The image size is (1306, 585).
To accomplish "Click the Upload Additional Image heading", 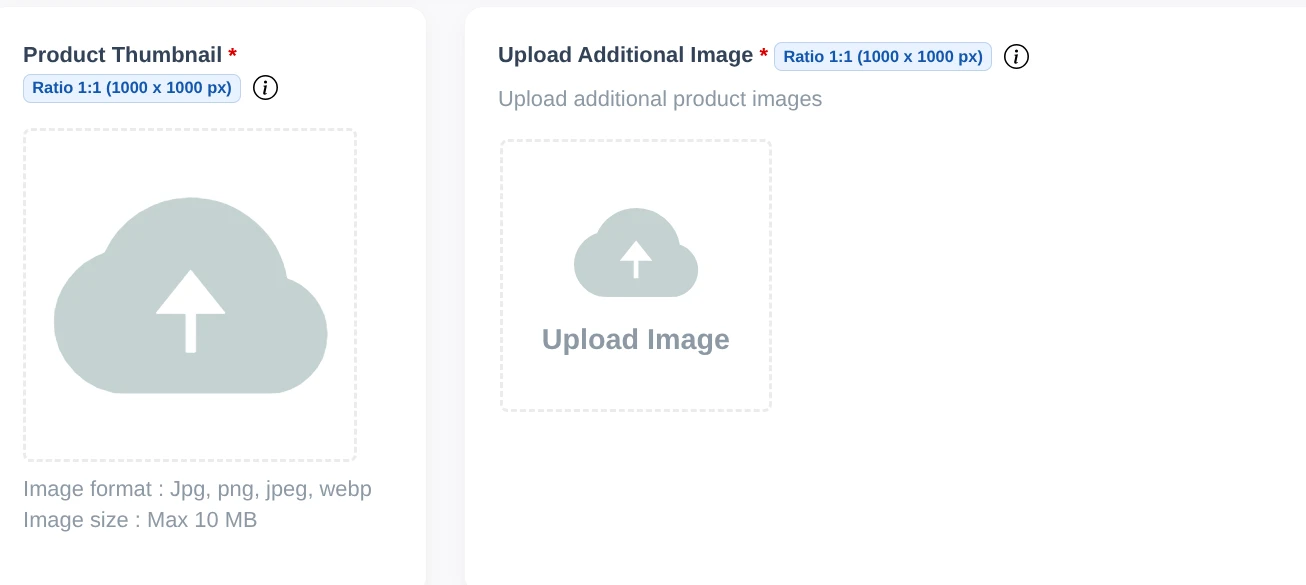I will coord(625,56).
